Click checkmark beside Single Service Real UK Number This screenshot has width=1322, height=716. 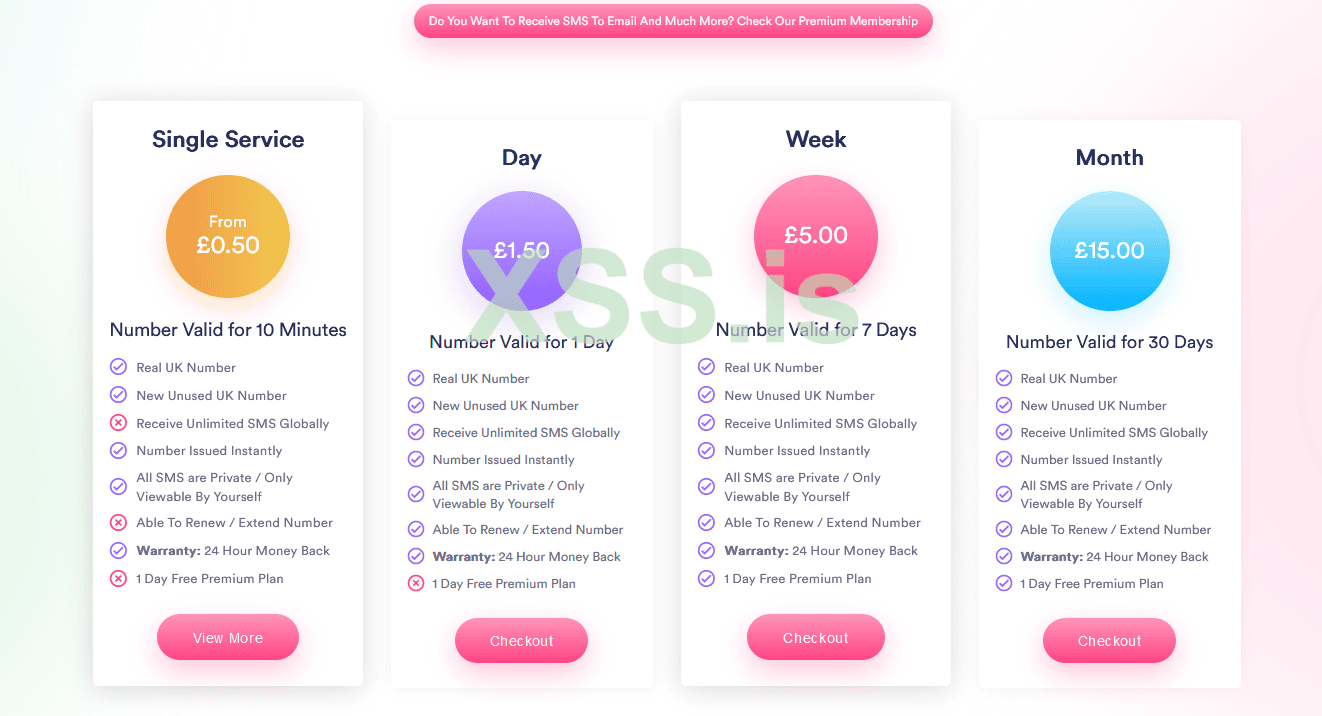coord(118,367)
